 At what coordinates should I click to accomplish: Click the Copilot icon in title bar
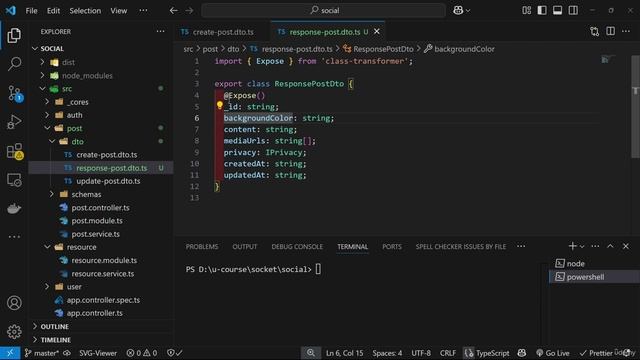point(458,11)
